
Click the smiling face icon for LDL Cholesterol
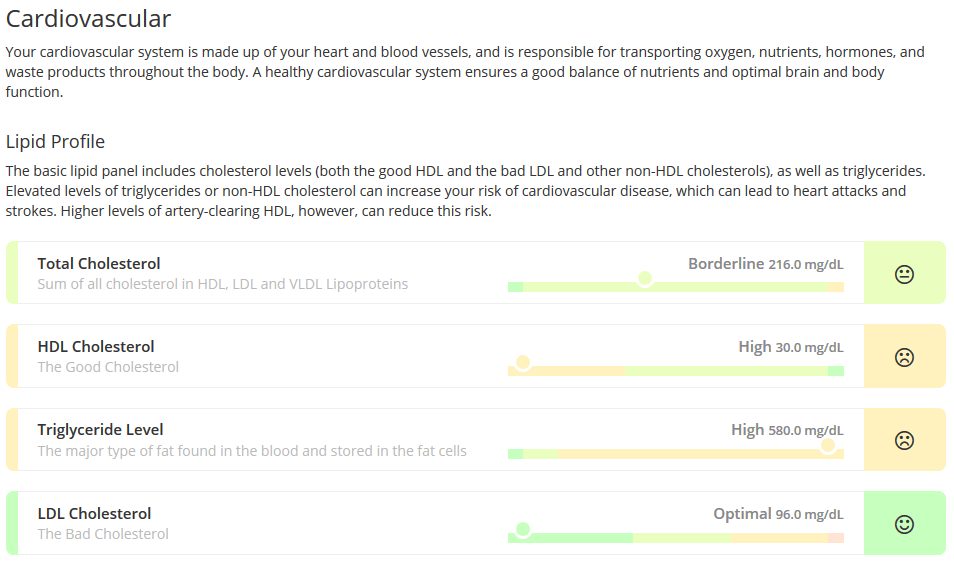904,524
